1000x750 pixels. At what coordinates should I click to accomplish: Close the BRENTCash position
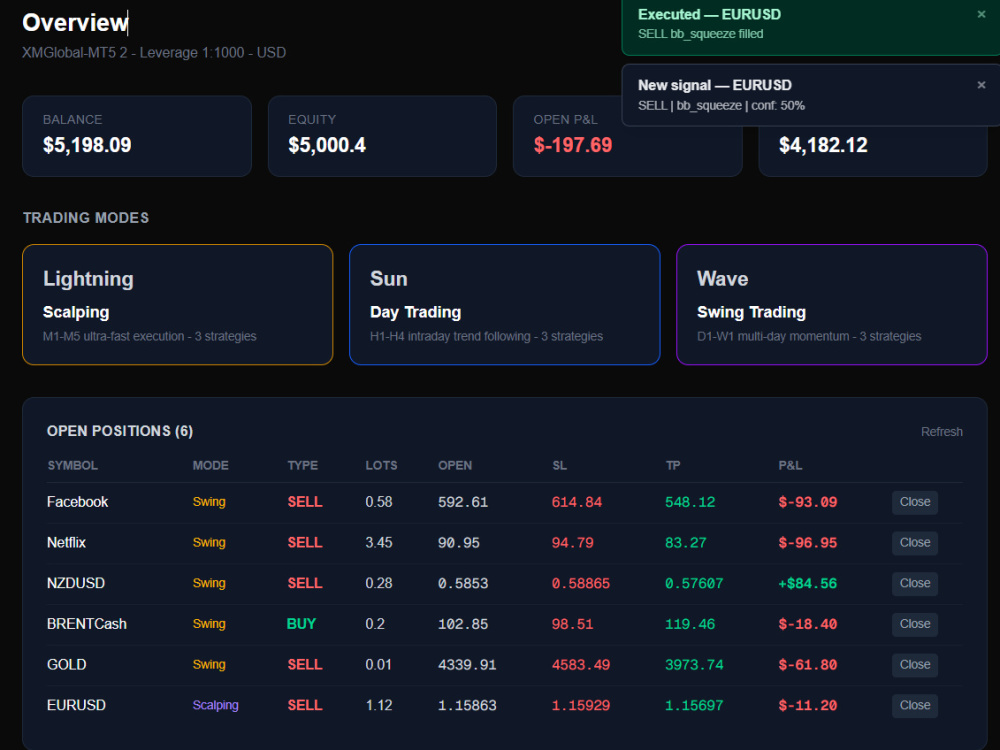[915, 624]
